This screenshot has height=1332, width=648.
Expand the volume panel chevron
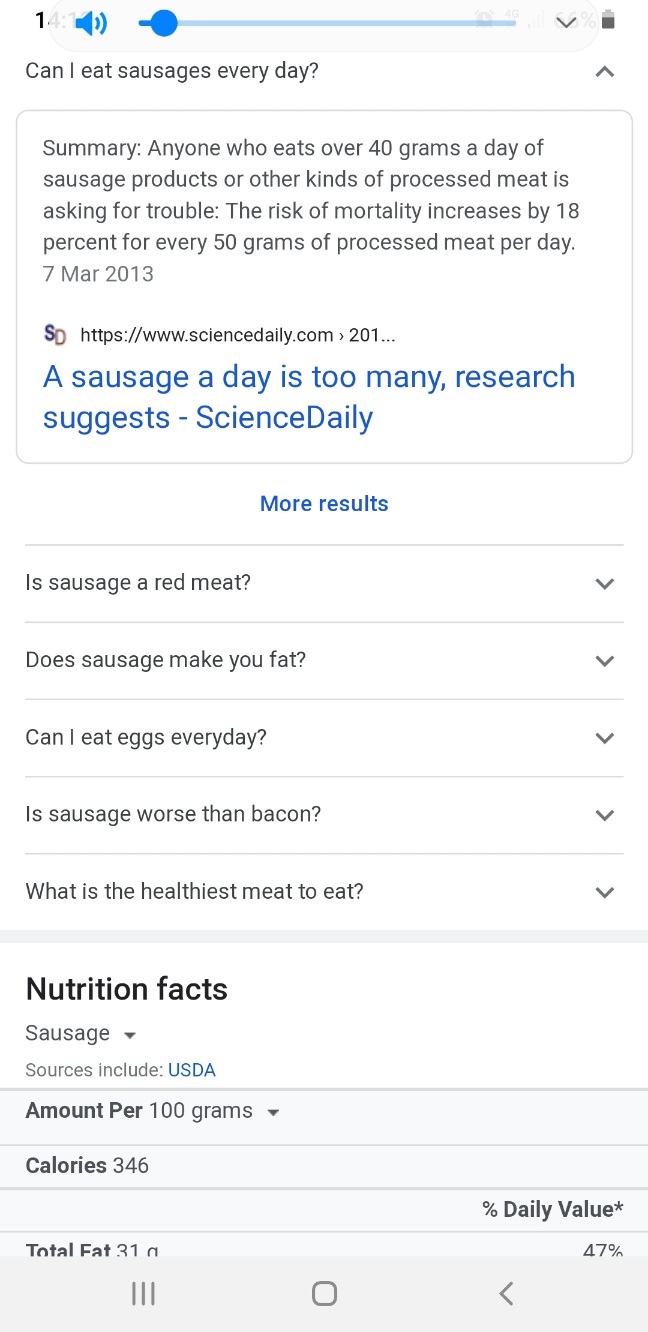click(566, 22)
